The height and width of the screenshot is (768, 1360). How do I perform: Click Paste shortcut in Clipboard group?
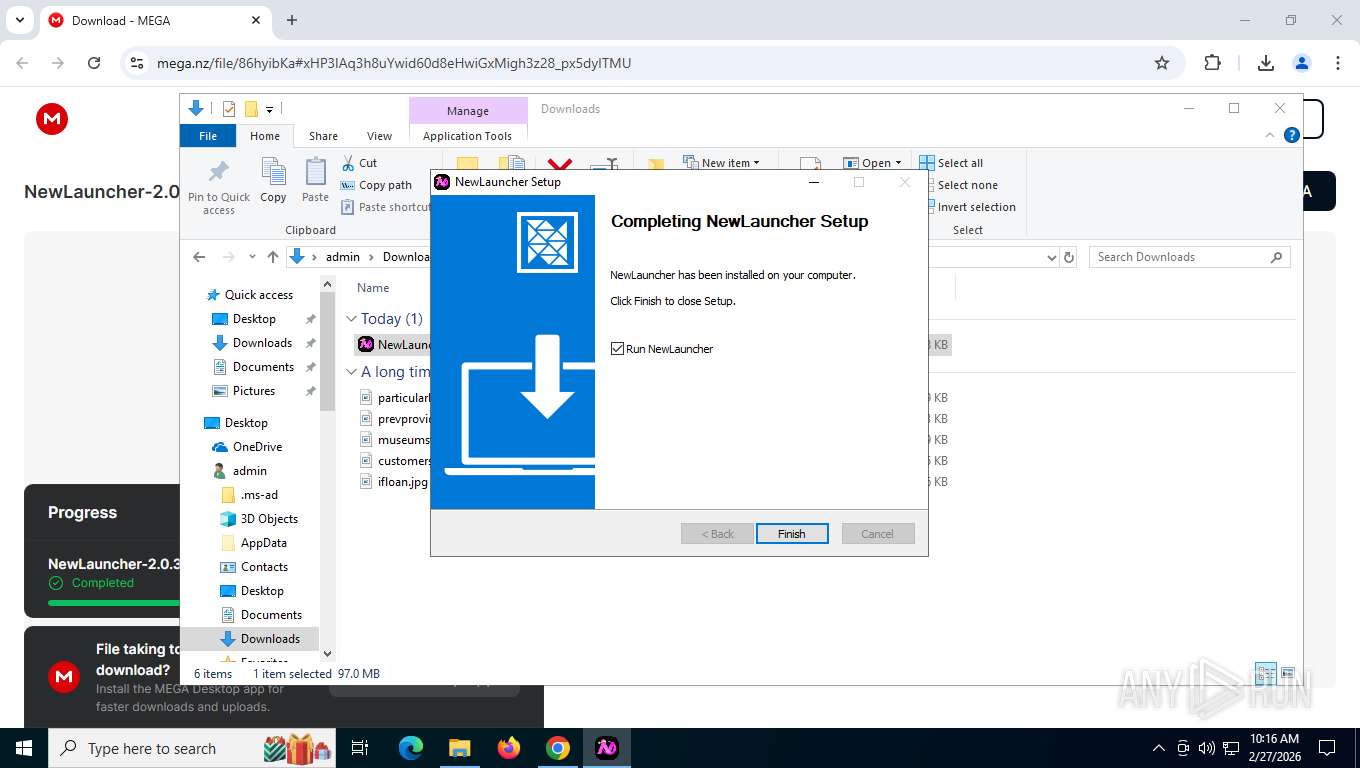[x=386, y=207]
